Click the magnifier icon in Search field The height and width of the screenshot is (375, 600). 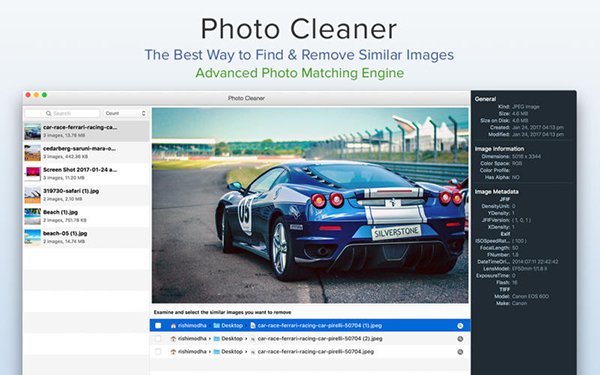[x=49, y=114]
